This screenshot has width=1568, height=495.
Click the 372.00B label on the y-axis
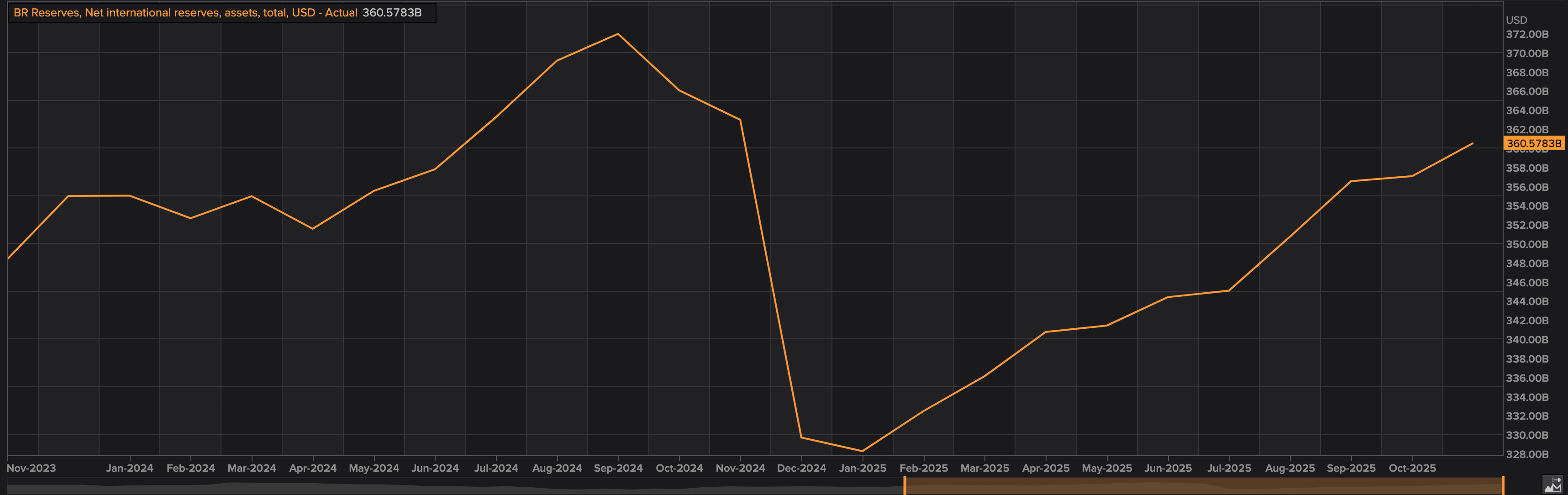pyautogui.click(x=1526, y=35)
